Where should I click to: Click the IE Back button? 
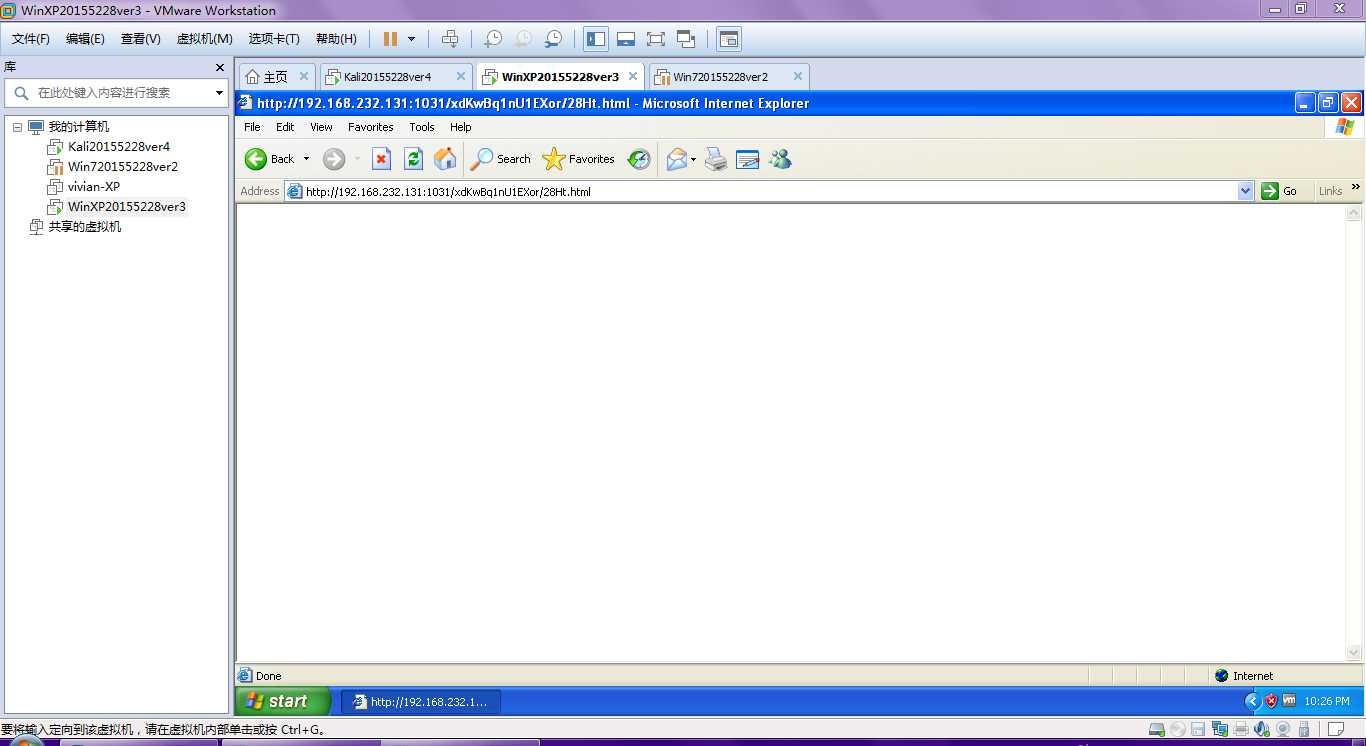pos(270,159)
